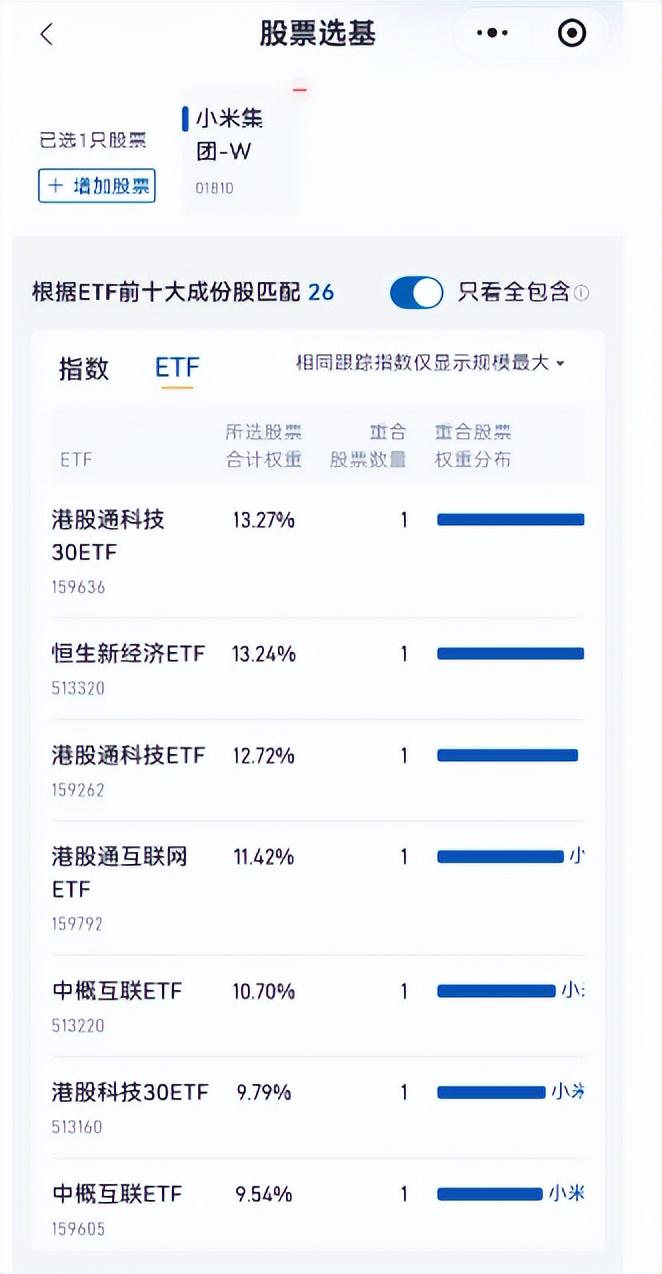The width and height of the screenshot is (662, 1274).
Task: Tap the mini-program close target icon
Action: [x=571, y=33]
